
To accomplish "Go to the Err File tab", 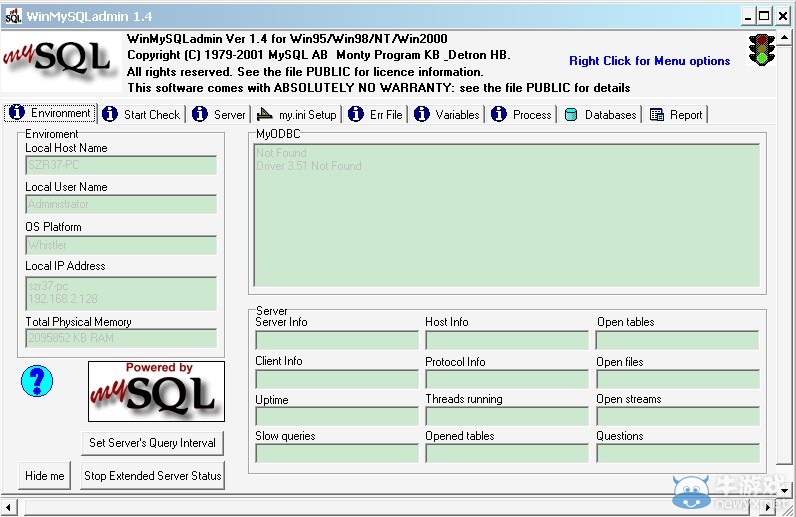I will point(376,114).
